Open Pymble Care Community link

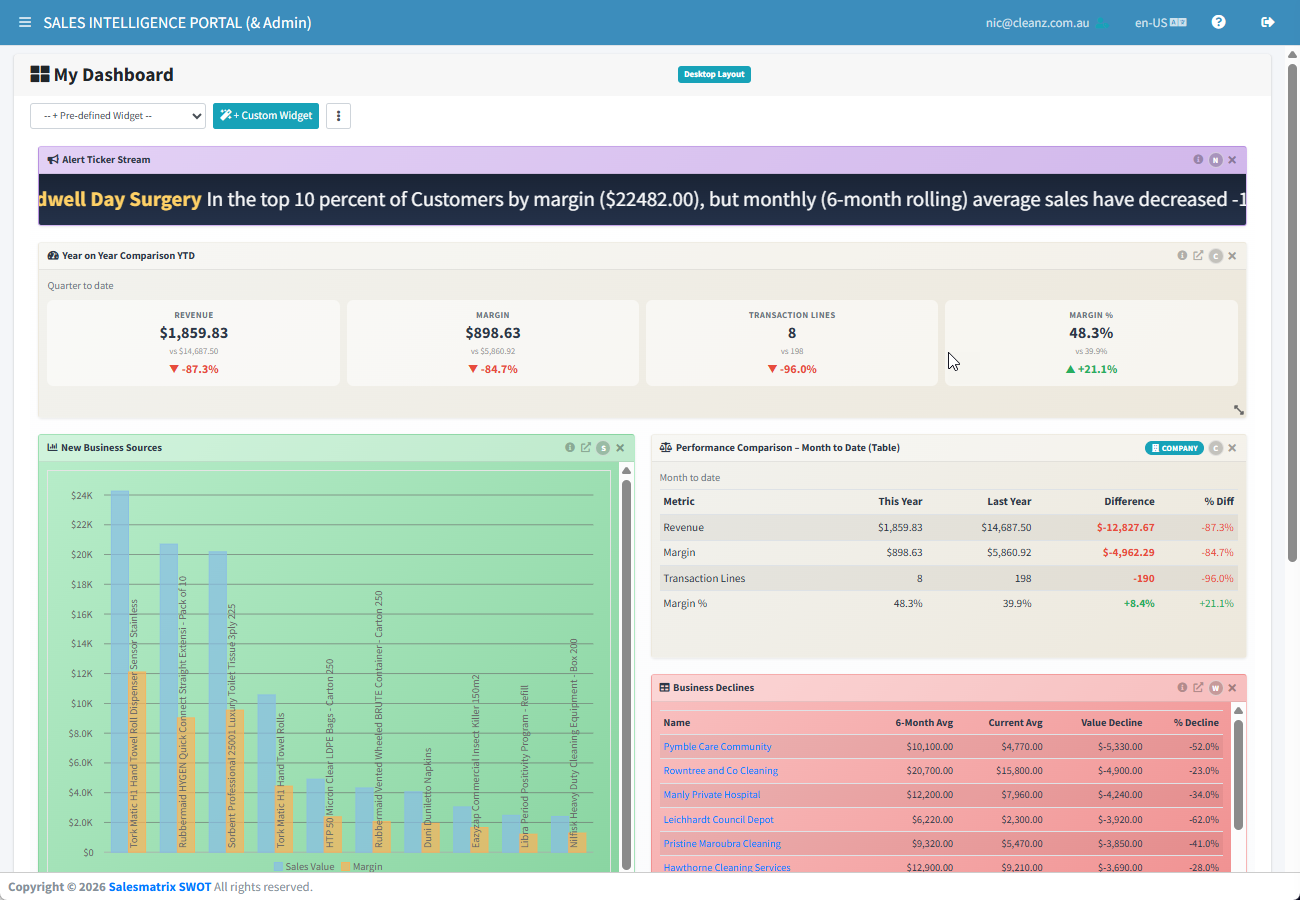[x=717, y=747]
